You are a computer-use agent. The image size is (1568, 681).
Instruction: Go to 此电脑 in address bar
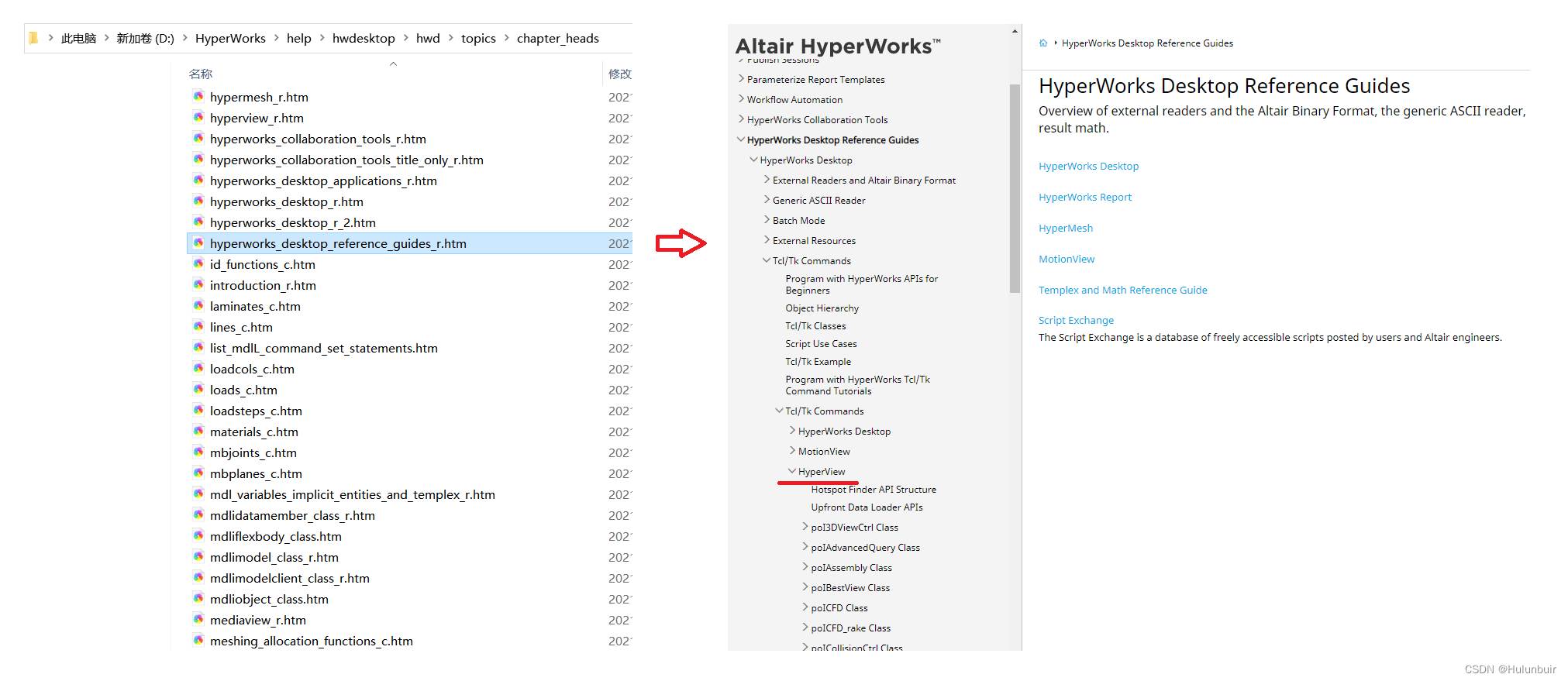point(79,38)
